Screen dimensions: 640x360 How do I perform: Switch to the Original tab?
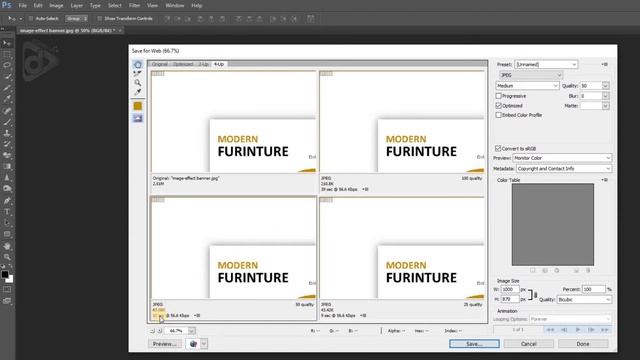(160, 64)
